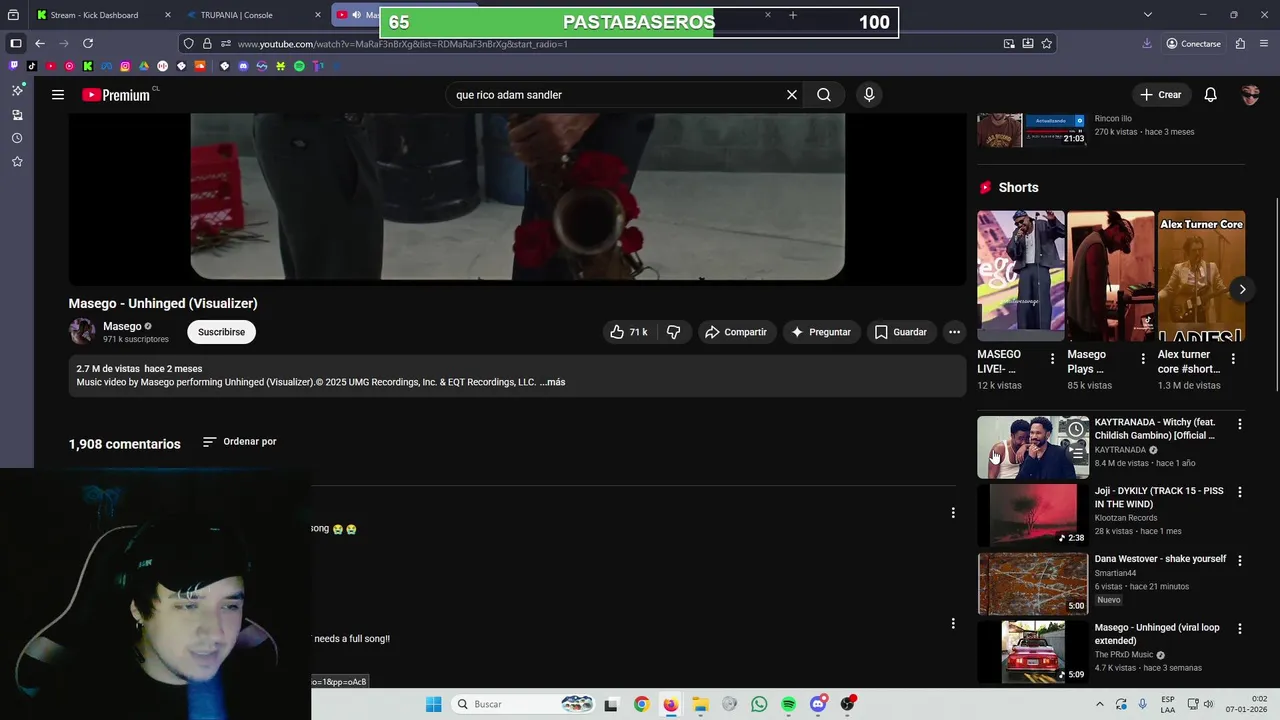Viewport: 1280px width, 720px height.
Task: Save video using Guardar button
Action: pyautogui.click(x=901, y=332)
